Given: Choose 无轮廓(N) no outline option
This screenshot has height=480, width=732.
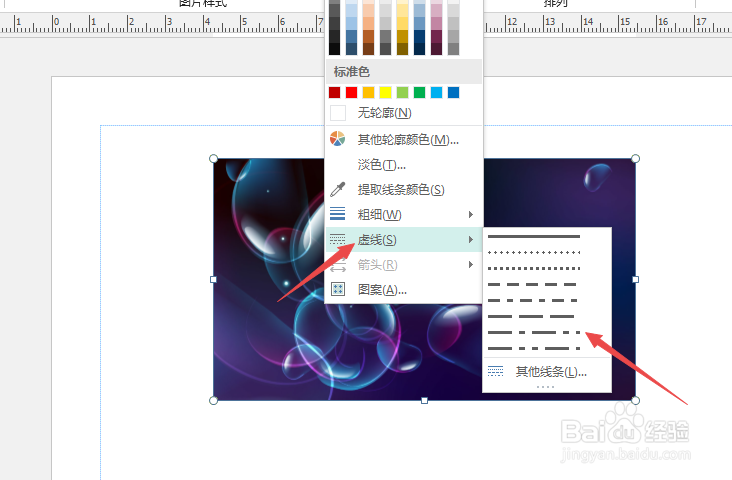Looking at the screenshot, I should tap(404, 113).
